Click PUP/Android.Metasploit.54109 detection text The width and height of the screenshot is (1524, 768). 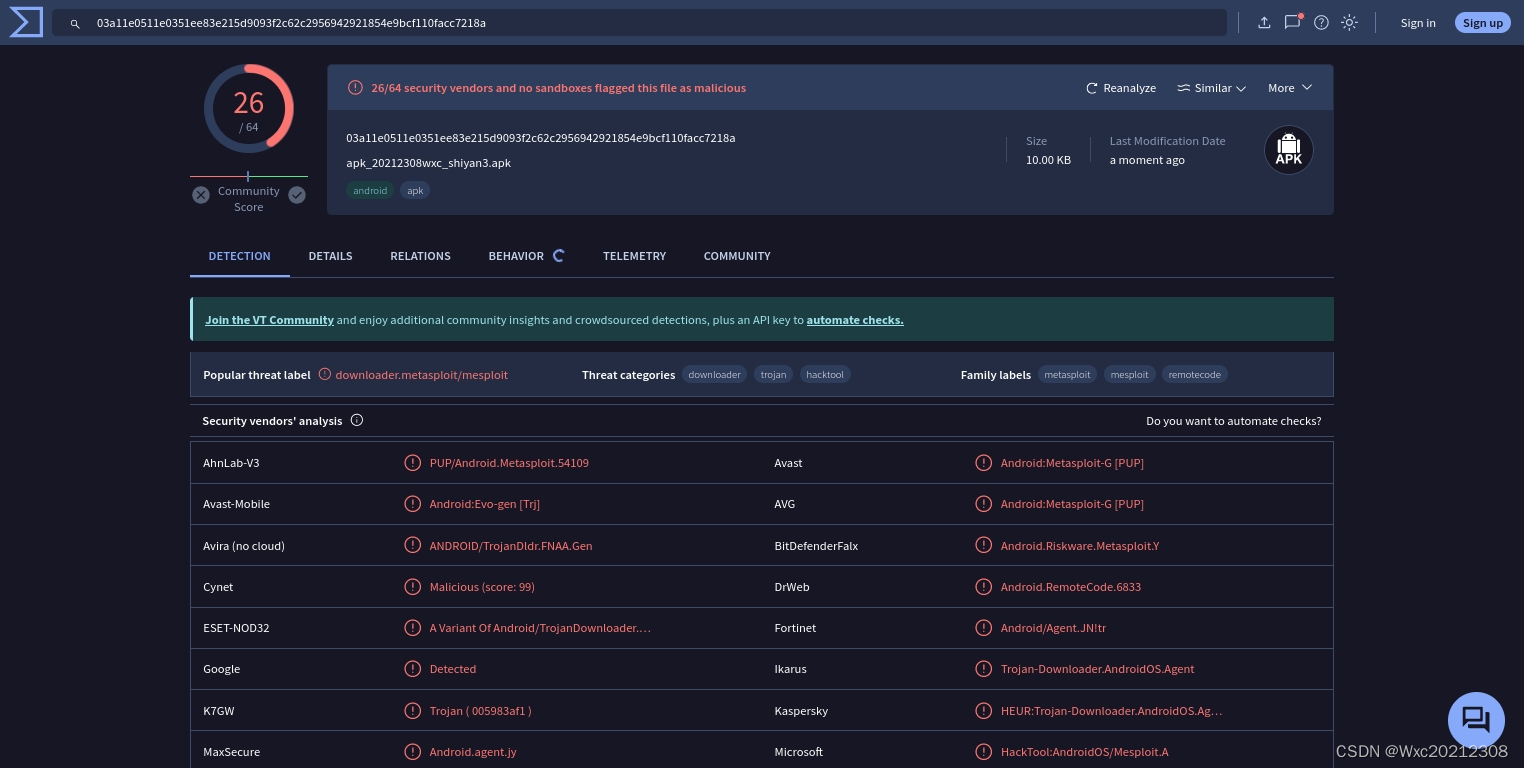509,463
